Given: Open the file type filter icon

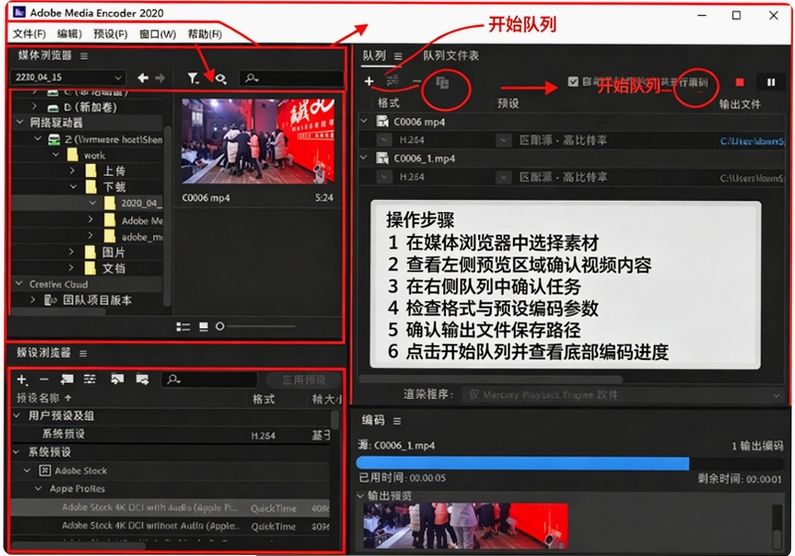Looking at the screenshot, I should (193, 78).
